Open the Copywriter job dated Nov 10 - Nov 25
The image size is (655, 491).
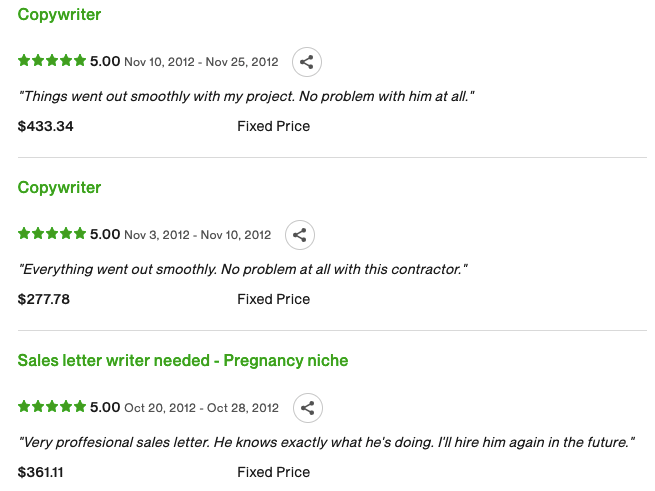click(x=59, y=15)
